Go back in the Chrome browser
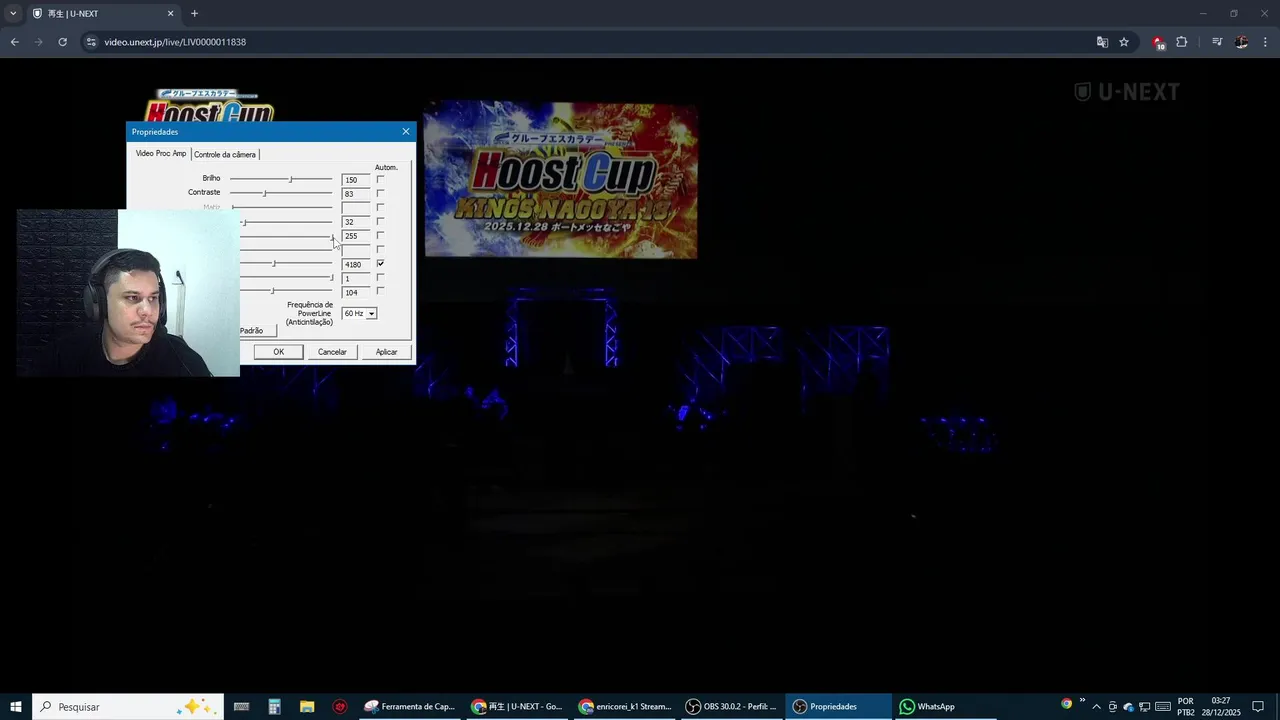 [x=14, y=42]
